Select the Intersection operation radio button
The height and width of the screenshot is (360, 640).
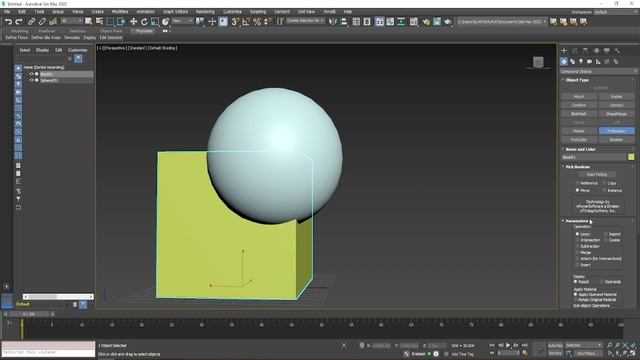(x=577, y=240)
